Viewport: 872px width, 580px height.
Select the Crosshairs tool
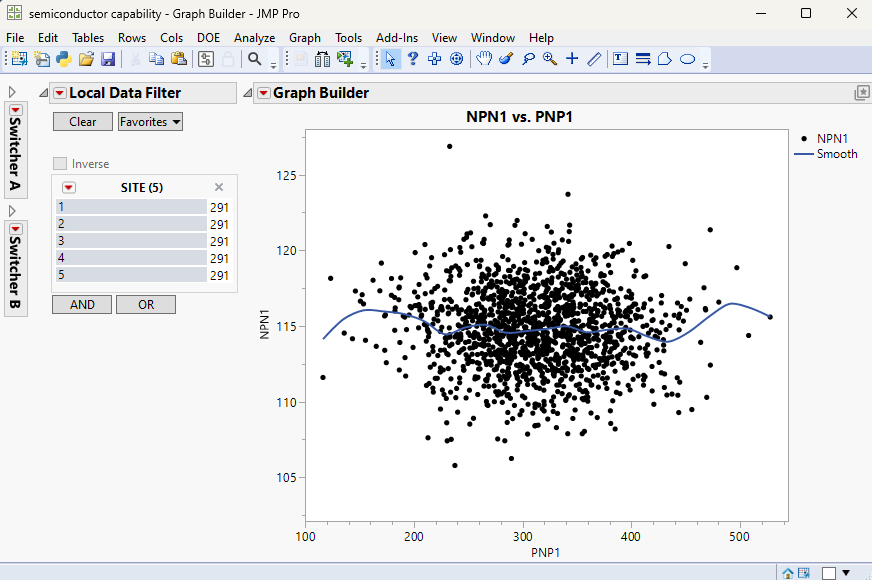coord(570,59)
